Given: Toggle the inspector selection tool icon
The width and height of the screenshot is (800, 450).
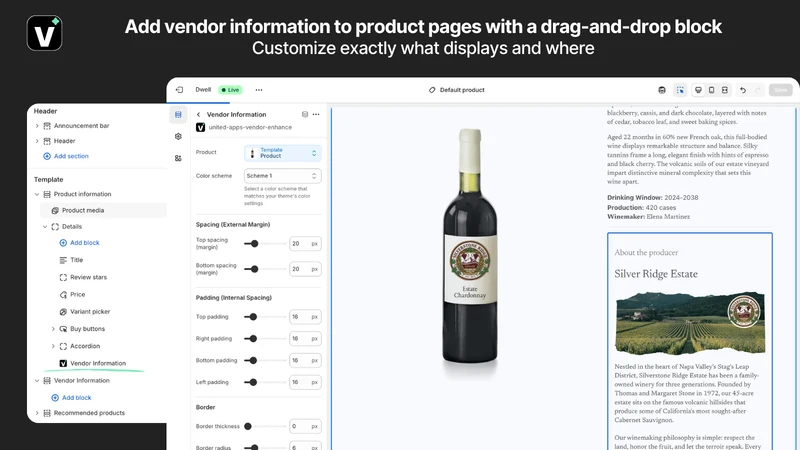Looking at the screenshot, I should 680,90.
